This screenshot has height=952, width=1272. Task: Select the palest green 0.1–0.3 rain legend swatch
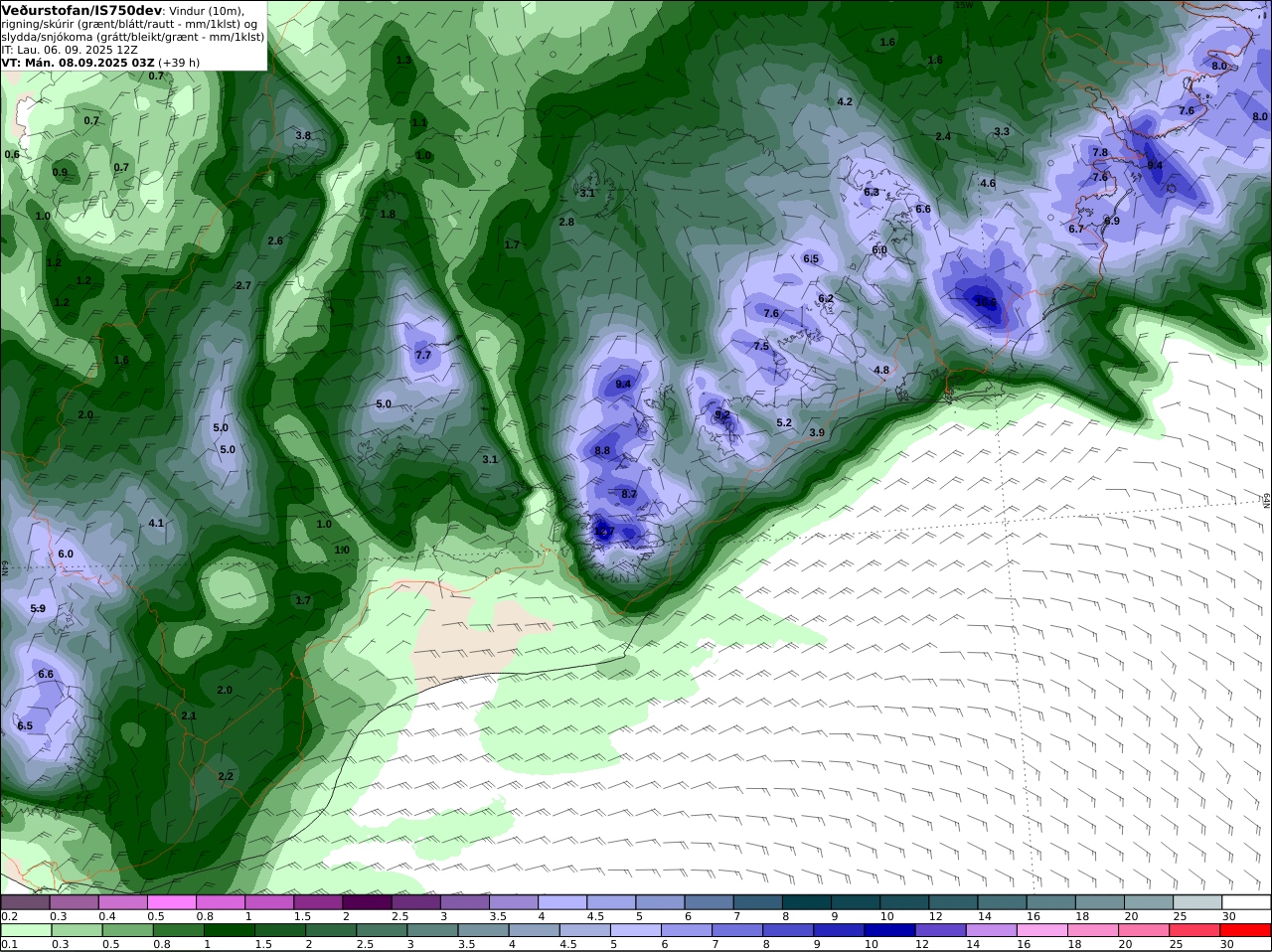click(x=26, y=930)
